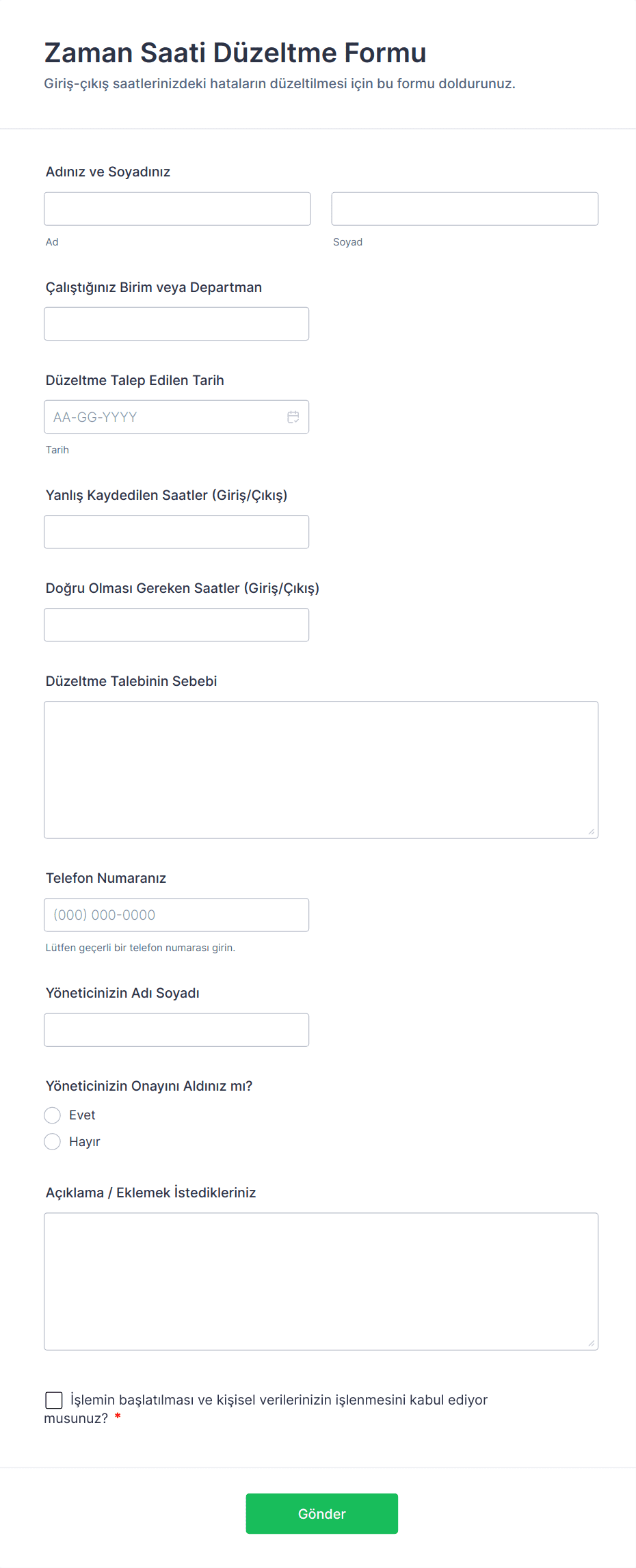Click the Ad input field
This screenshot has height=1568, width=636.
click(x=176, y=209)
